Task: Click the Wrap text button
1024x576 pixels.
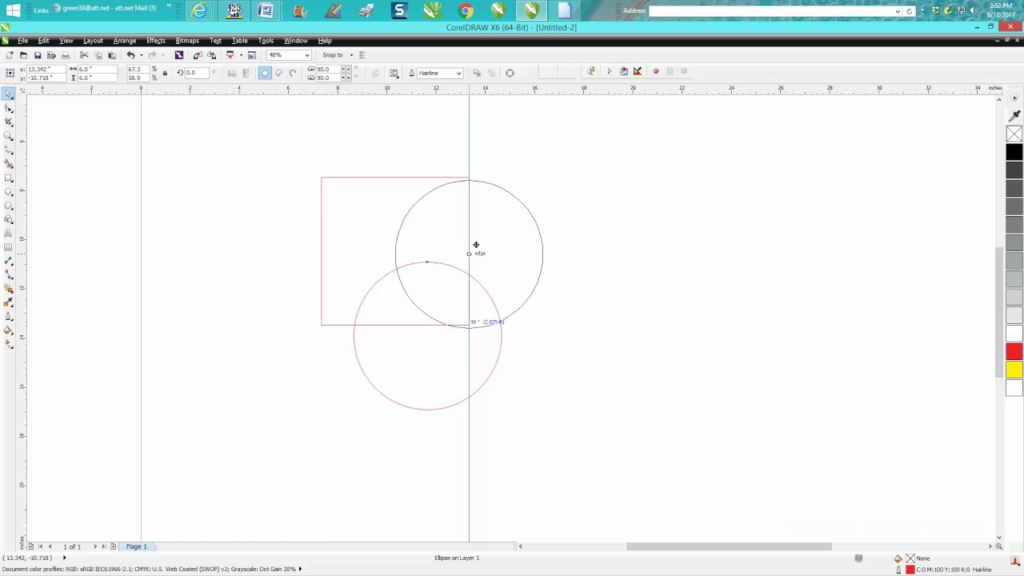Action: click(394, 73)
